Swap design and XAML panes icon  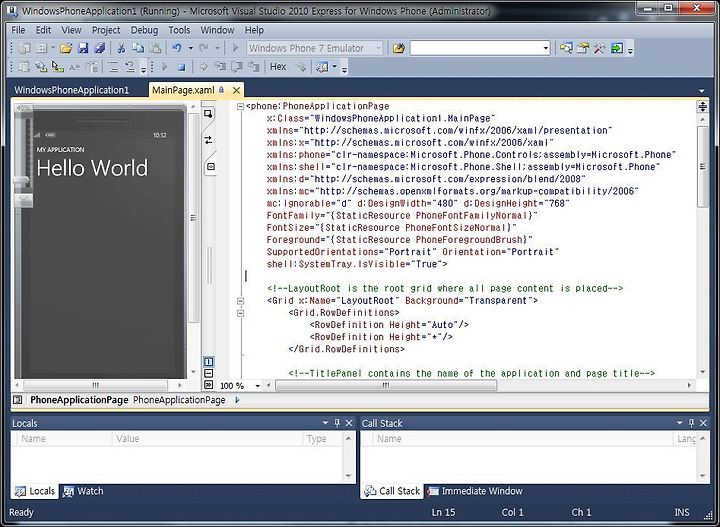click(208, 140)
